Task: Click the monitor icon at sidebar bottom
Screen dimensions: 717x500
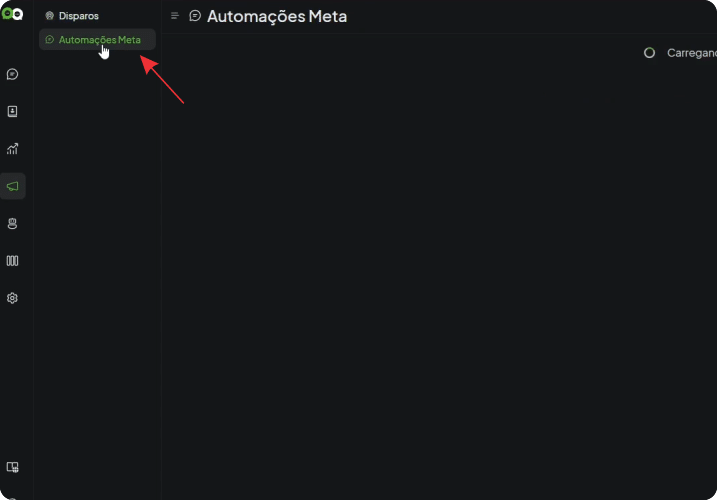Action: tap(12, 467)
